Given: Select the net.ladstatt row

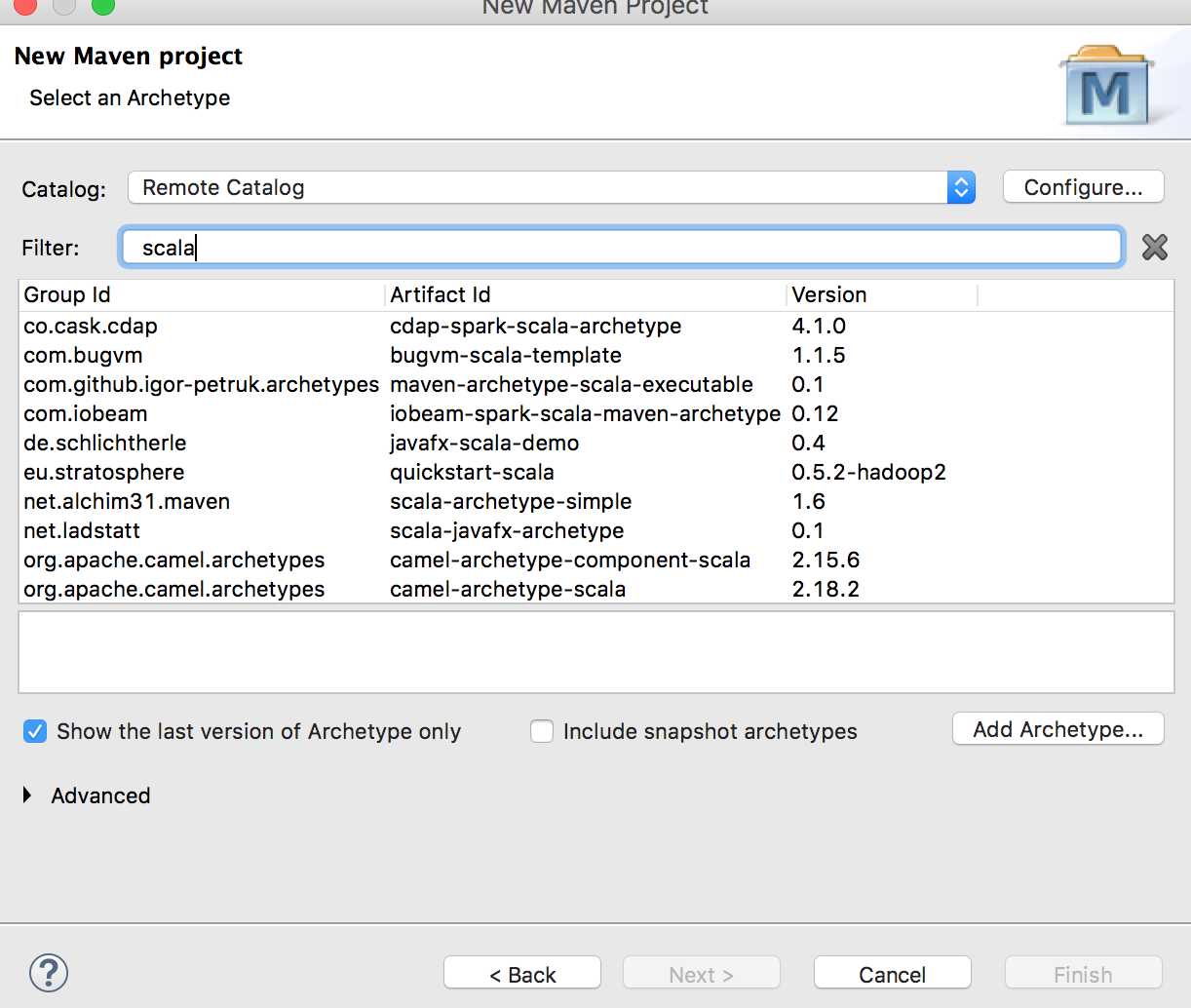Looking at the screenshot, I should (595, 530).
